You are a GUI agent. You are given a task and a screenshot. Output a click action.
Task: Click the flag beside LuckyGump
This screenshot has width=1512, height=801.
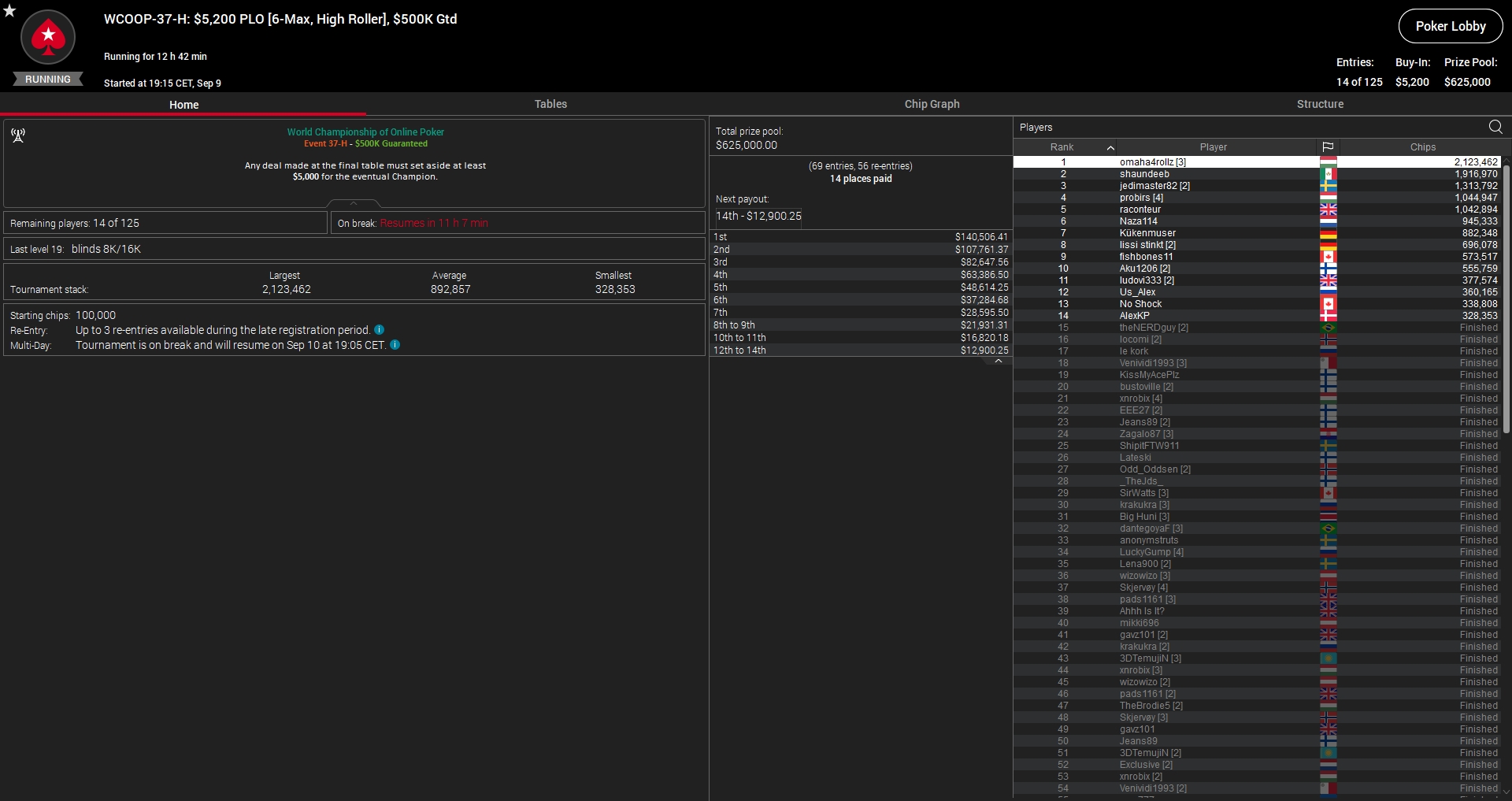tap(1329, 552)
